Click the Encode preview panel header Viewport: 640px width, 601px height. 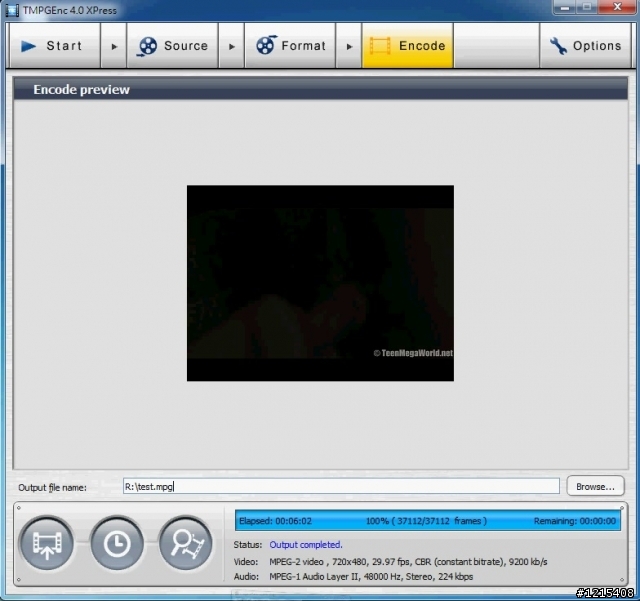pyautogui.click(x=320, y=89)
